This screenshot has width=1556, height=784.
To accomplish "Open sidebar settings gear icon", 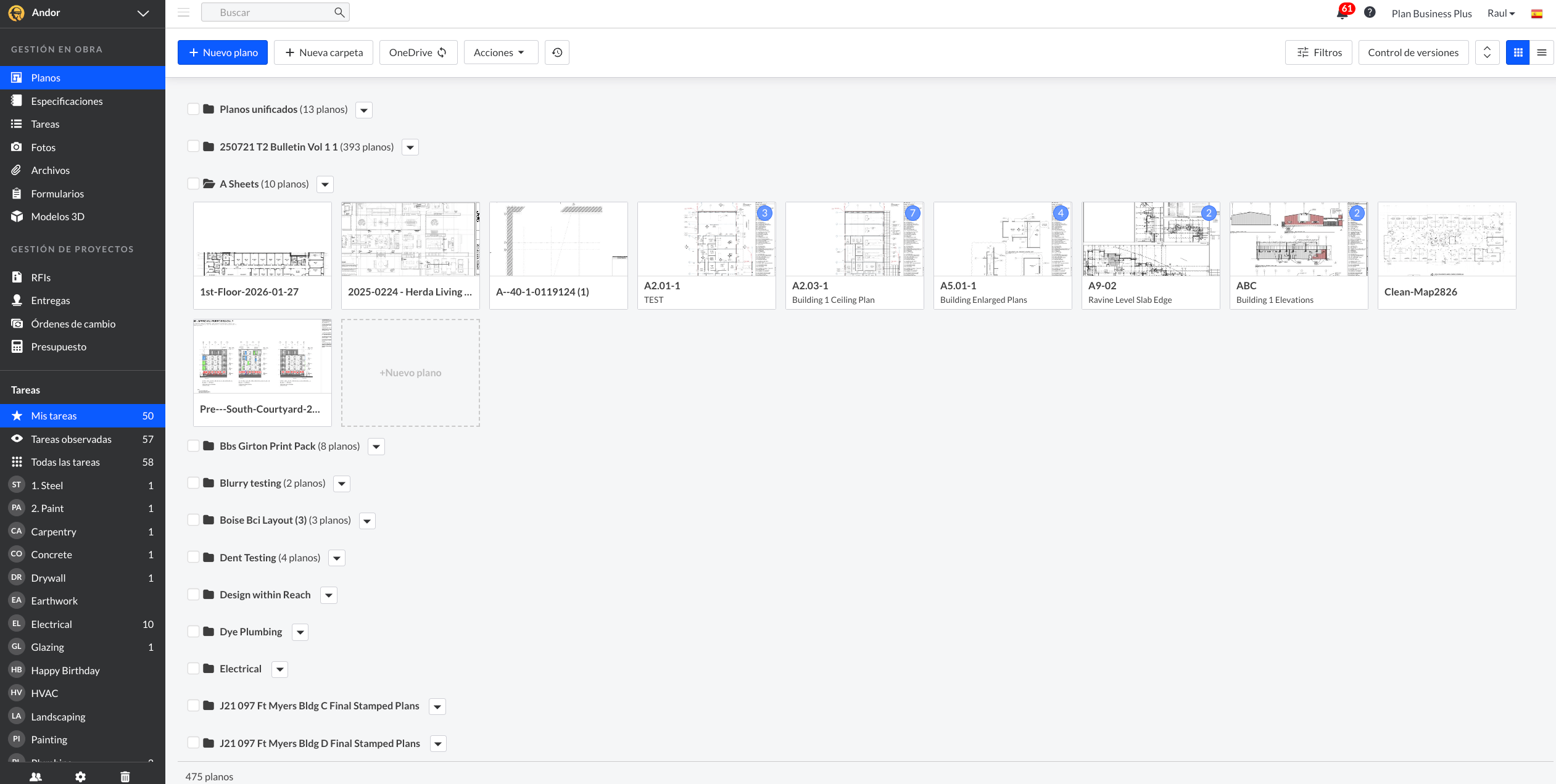I will [x=80, y=777].
